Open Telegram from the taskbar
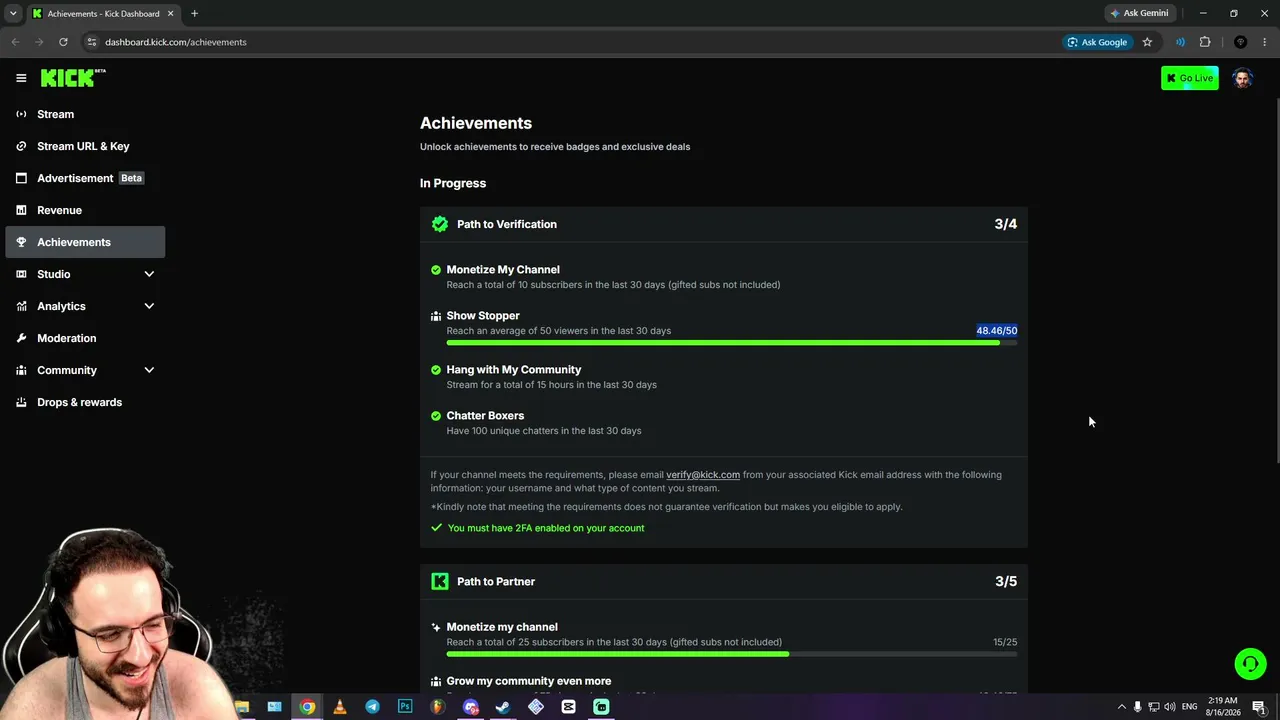Image resolution: width=1280 pixels, height=720 pixels. (372, 707)
